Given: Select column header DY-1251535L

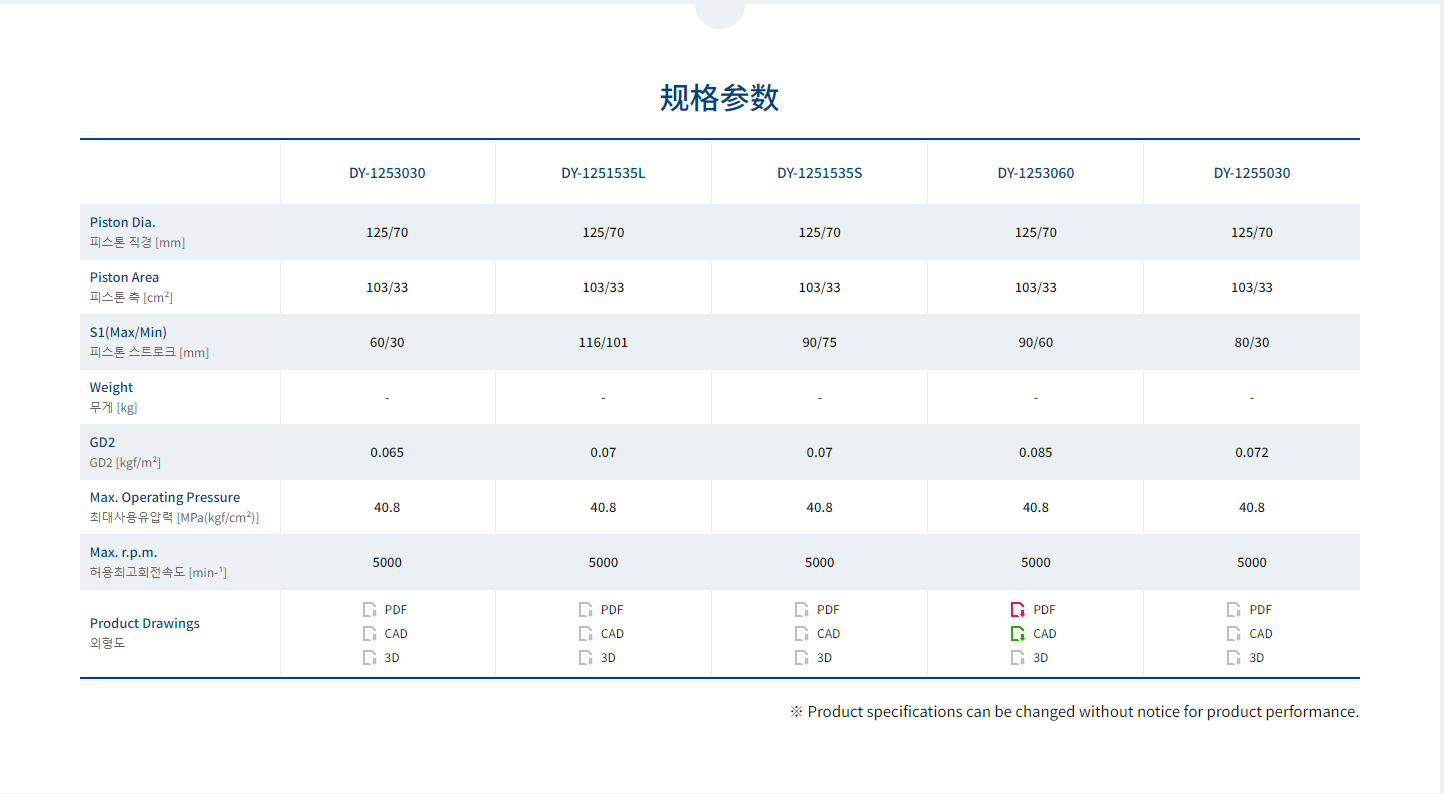Looking at the screenshot, I should [x=603, y=173].
